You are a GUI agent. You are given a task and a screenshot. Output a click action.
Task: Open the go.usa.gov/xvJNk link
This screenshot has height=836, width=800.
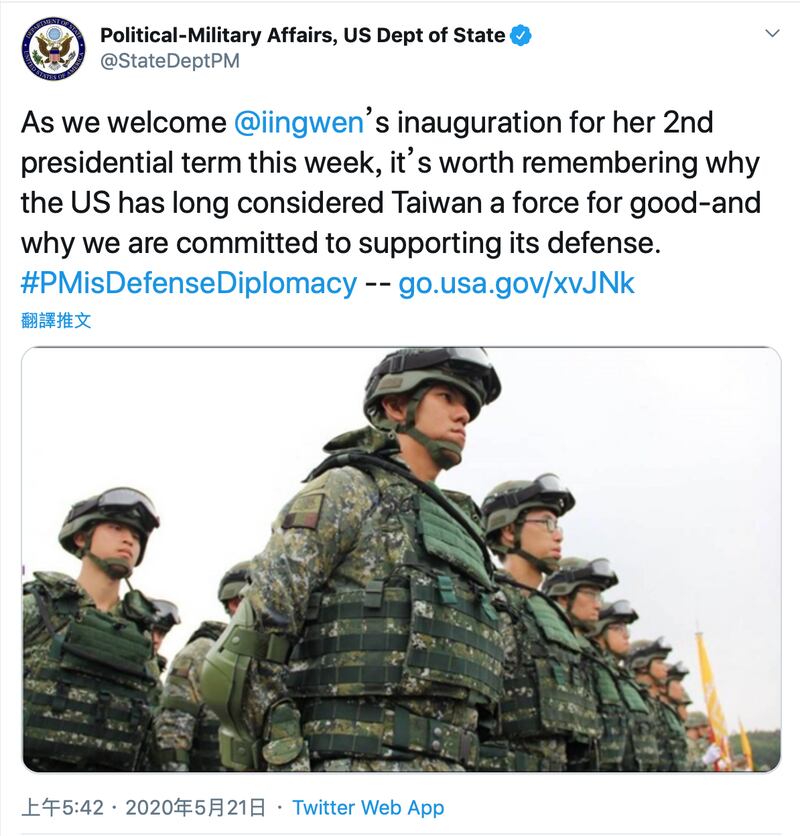click(516, 283)
